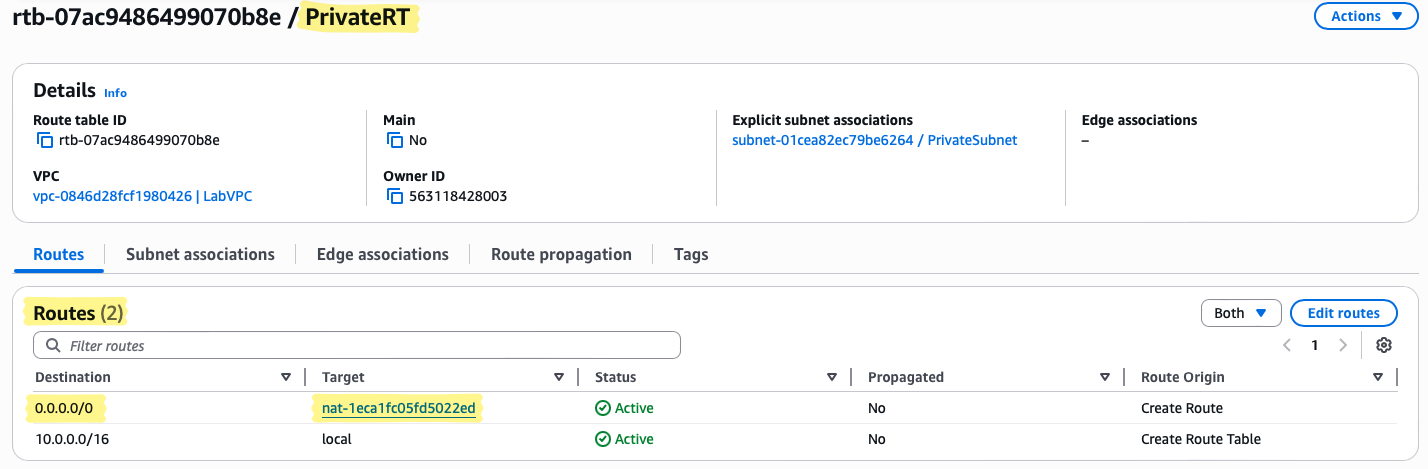Open the Route propagation tab
1428x469 pixels.
pyautogui.click(x=561, y=254)
